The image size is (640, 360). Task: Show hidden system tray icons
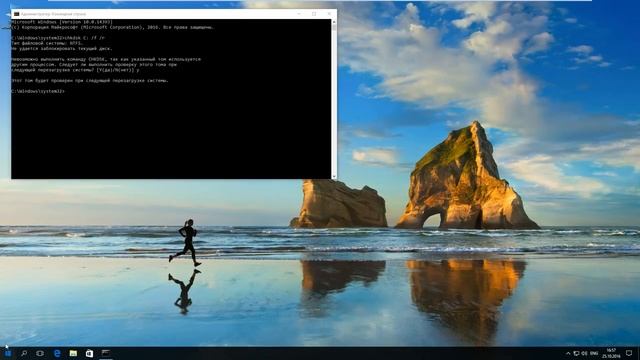(568, 353)
